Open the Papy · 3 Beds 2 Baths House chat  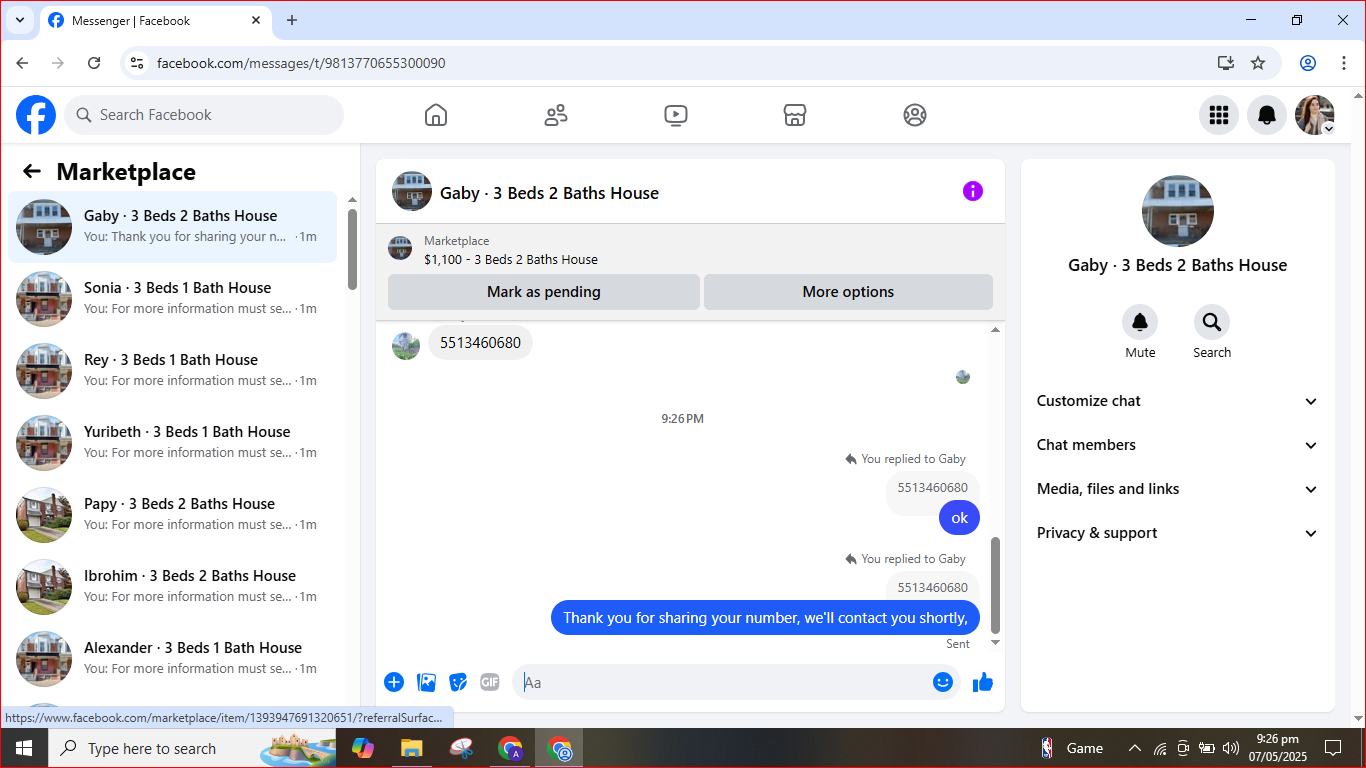click(173, 515)
